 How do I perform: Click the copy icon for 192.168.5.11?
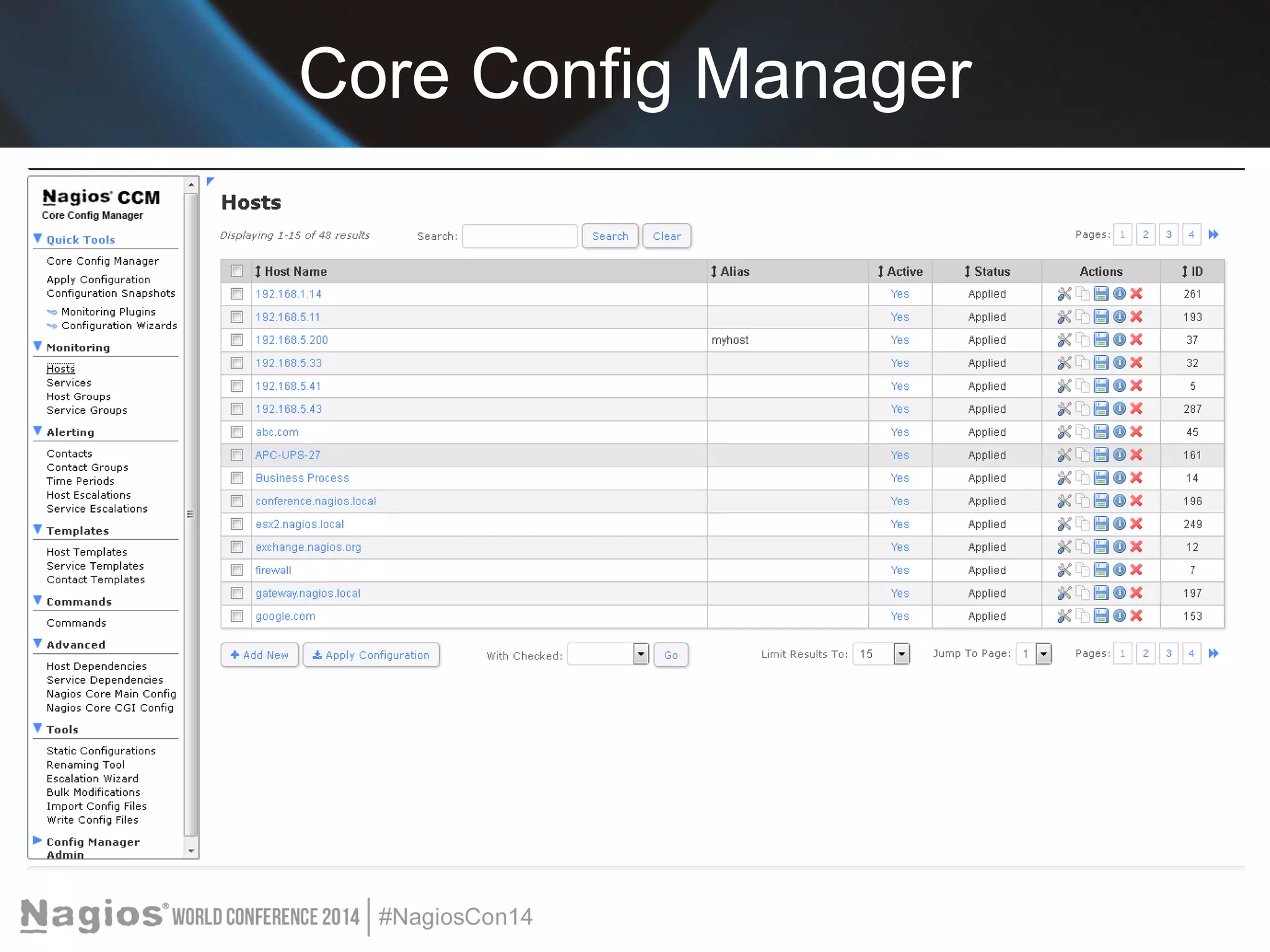tap(1083, 317)
